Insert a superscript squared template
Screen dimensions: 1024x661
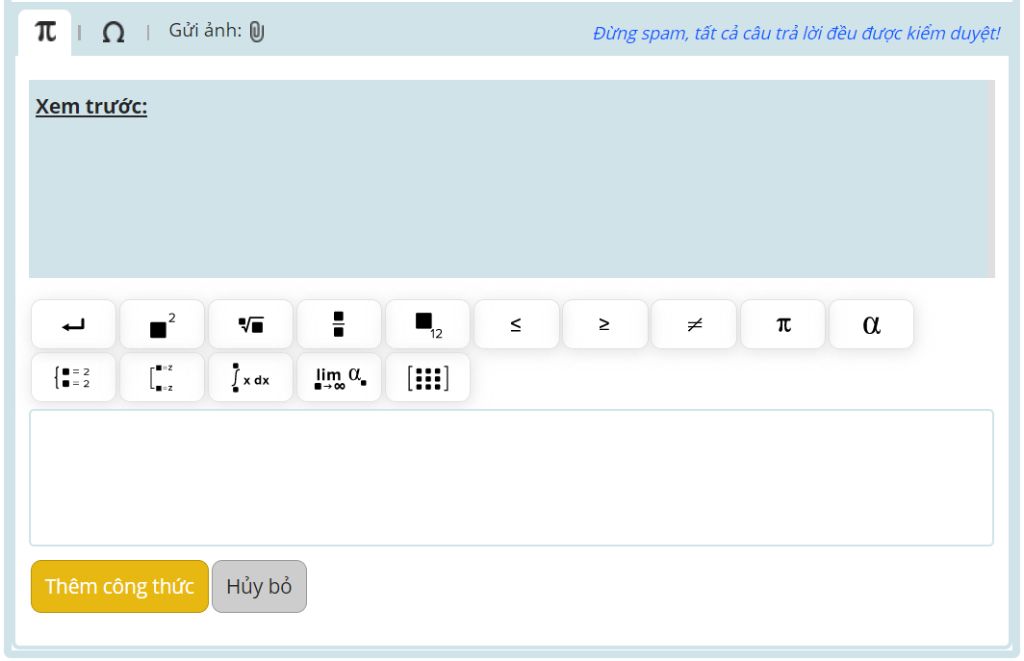[x=162, y=324]
